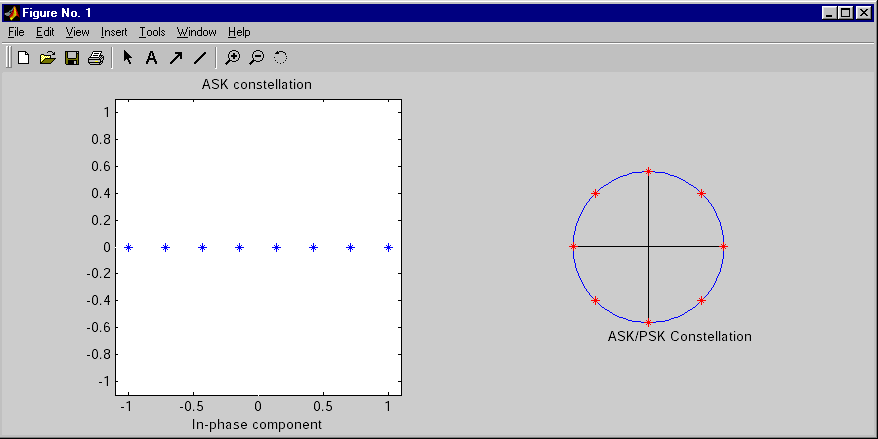Screen dimensions: 878x439
Task: Click the New Figure toolbar icon
Action: coord(23,57)
